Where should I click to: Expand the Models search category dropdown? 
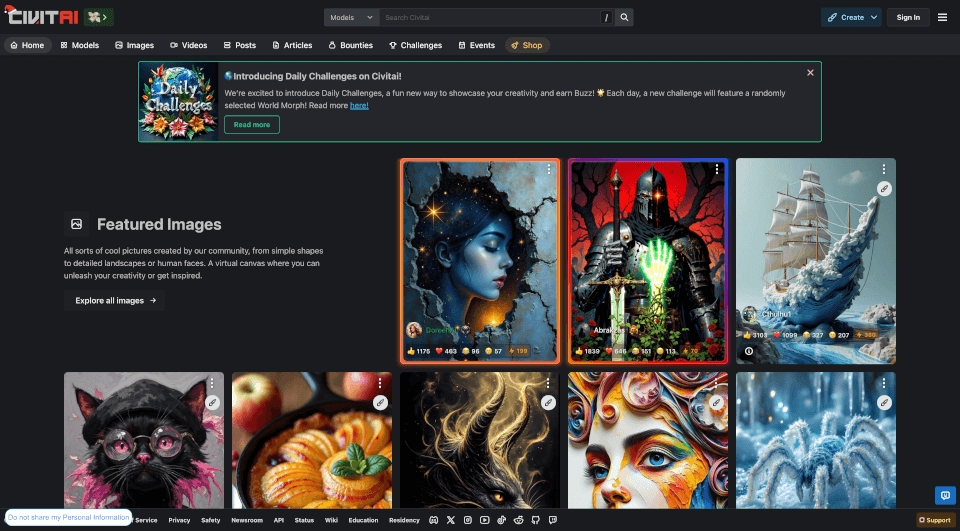[x=352, y=17]
